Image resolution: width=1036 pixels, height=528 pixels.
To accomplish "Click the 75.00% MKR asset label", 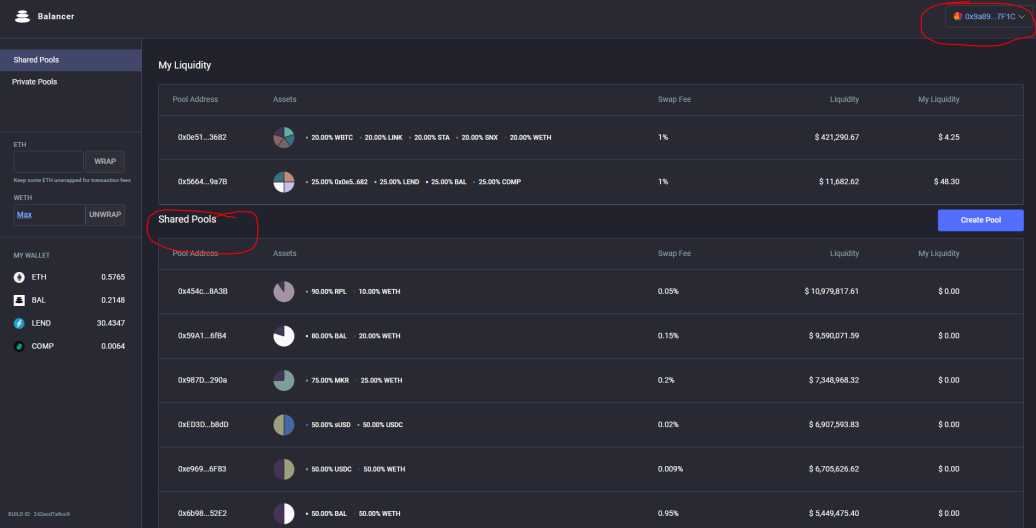I will coord(330,380).
